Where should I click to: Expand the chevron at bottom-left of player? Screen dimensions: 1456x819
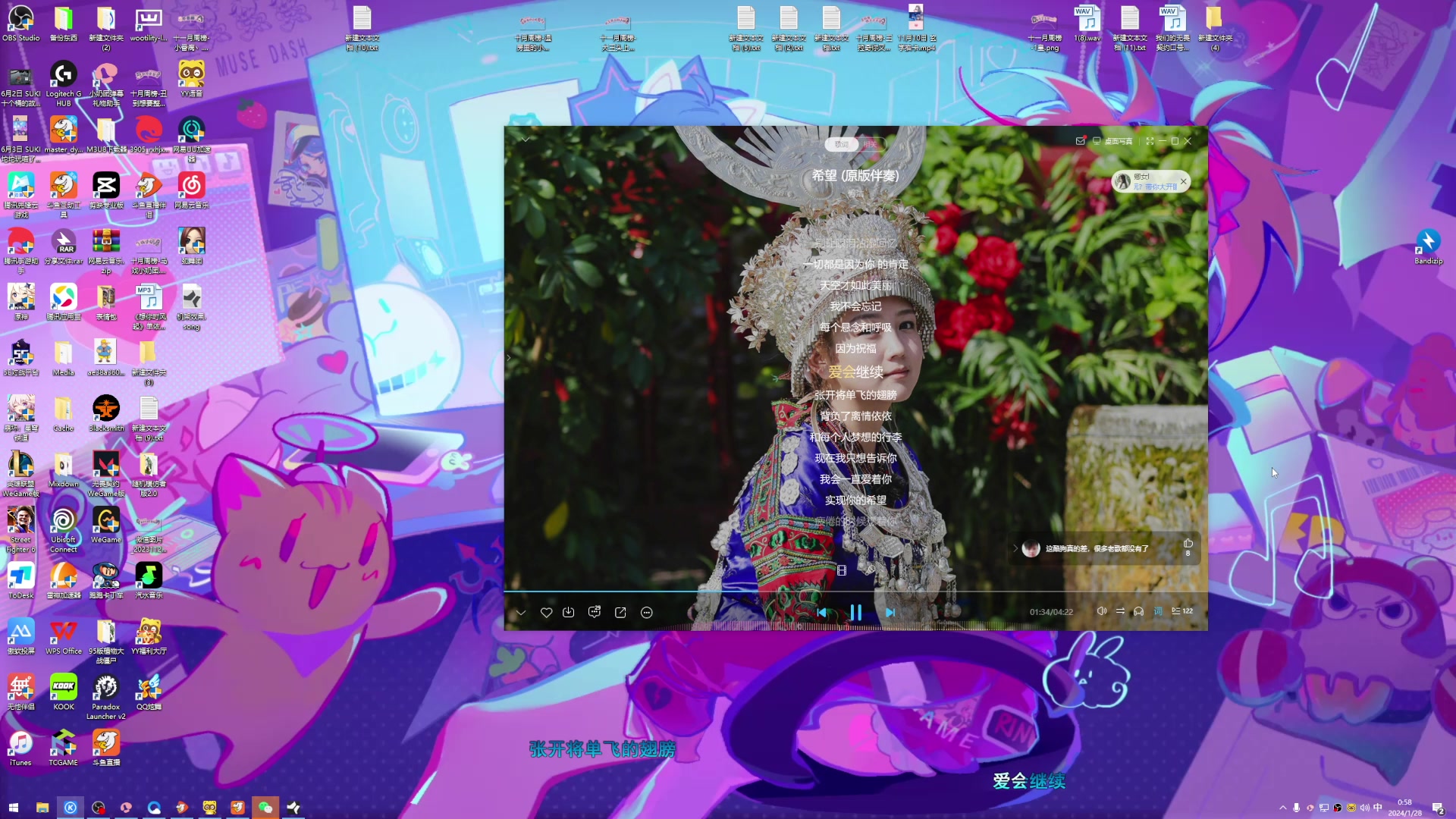tap(520, 613)
